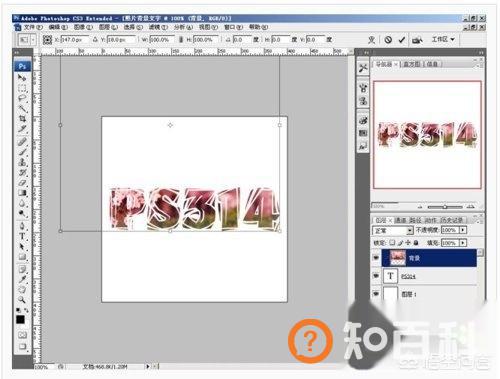Open the fill slider arrow
This screenshot has width=500, height=379.
click(463, 243)
